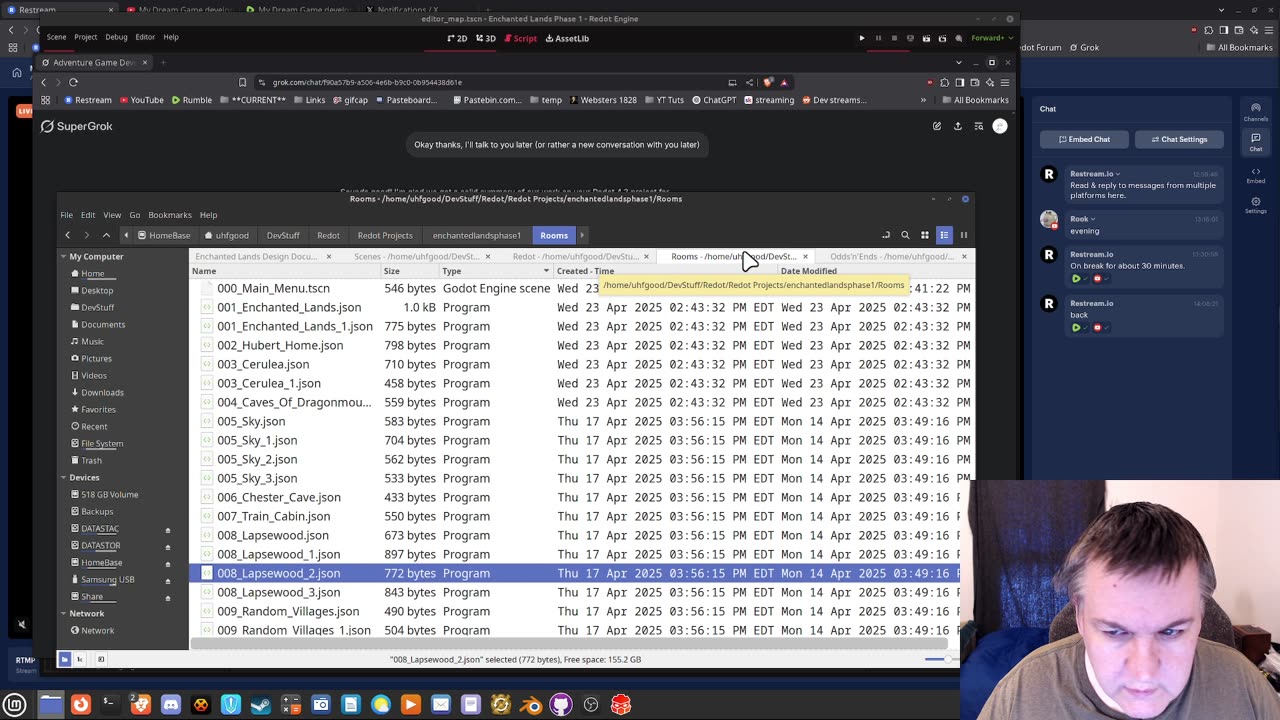This screenshot has width=1280, height=720.
Task: Close the Rooms file manager tab
Action: 805,257
